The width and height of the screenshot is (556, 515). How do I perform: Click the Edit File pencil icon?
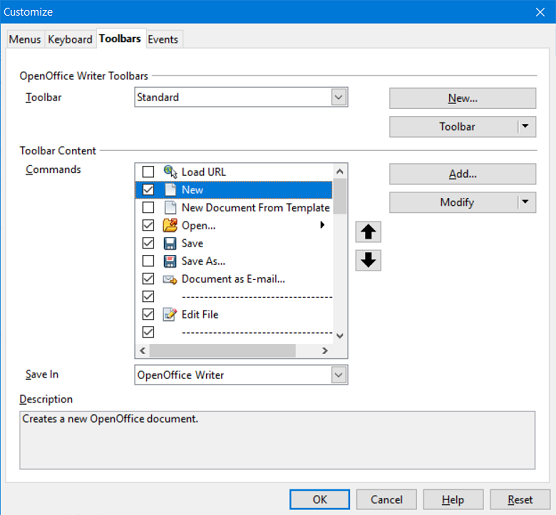point(170,314)
